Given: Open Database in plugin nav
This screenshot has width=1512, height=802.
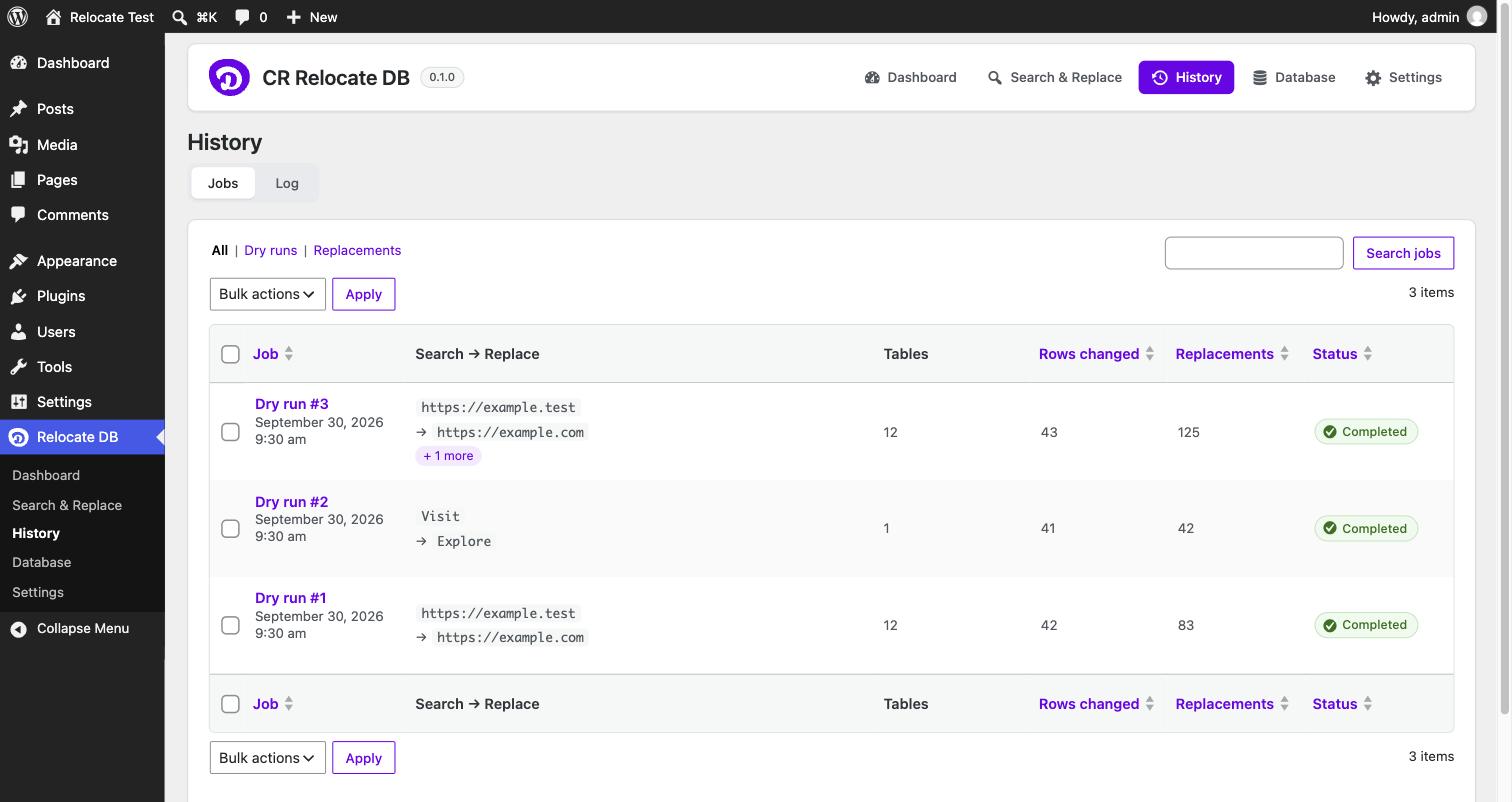Looking at the screenshot, I should point(1294,78).
